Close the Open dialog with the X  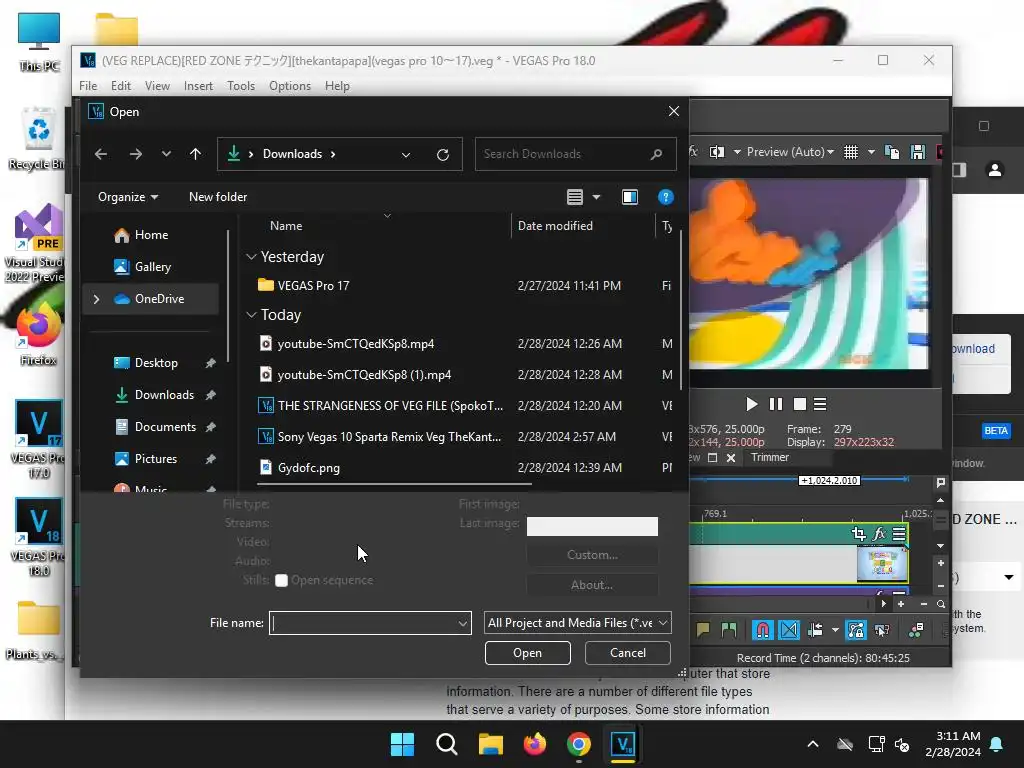click(674, 112)
